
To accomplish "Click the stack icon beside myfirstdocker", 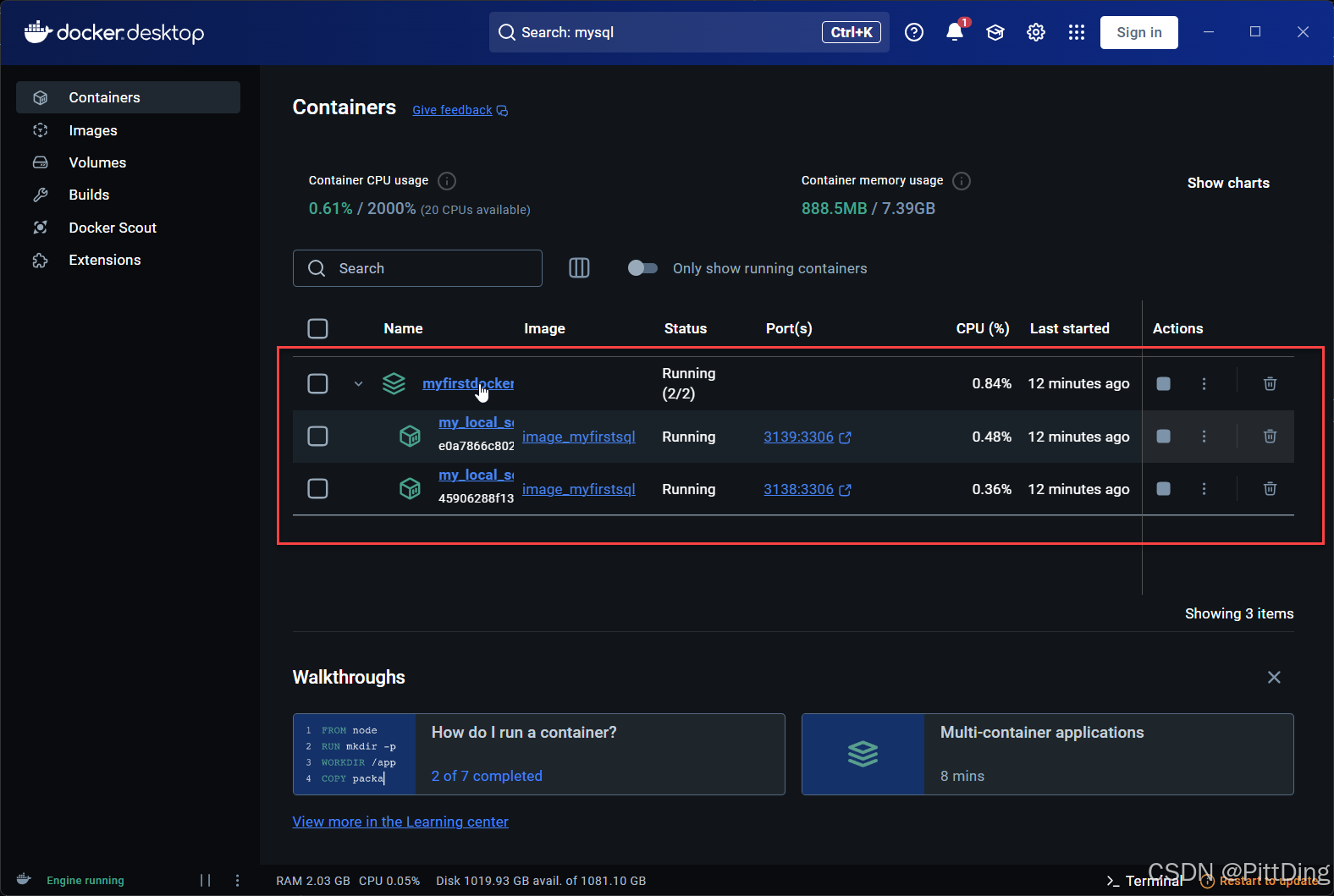I will pyautogui.click(x=394, y=384).
